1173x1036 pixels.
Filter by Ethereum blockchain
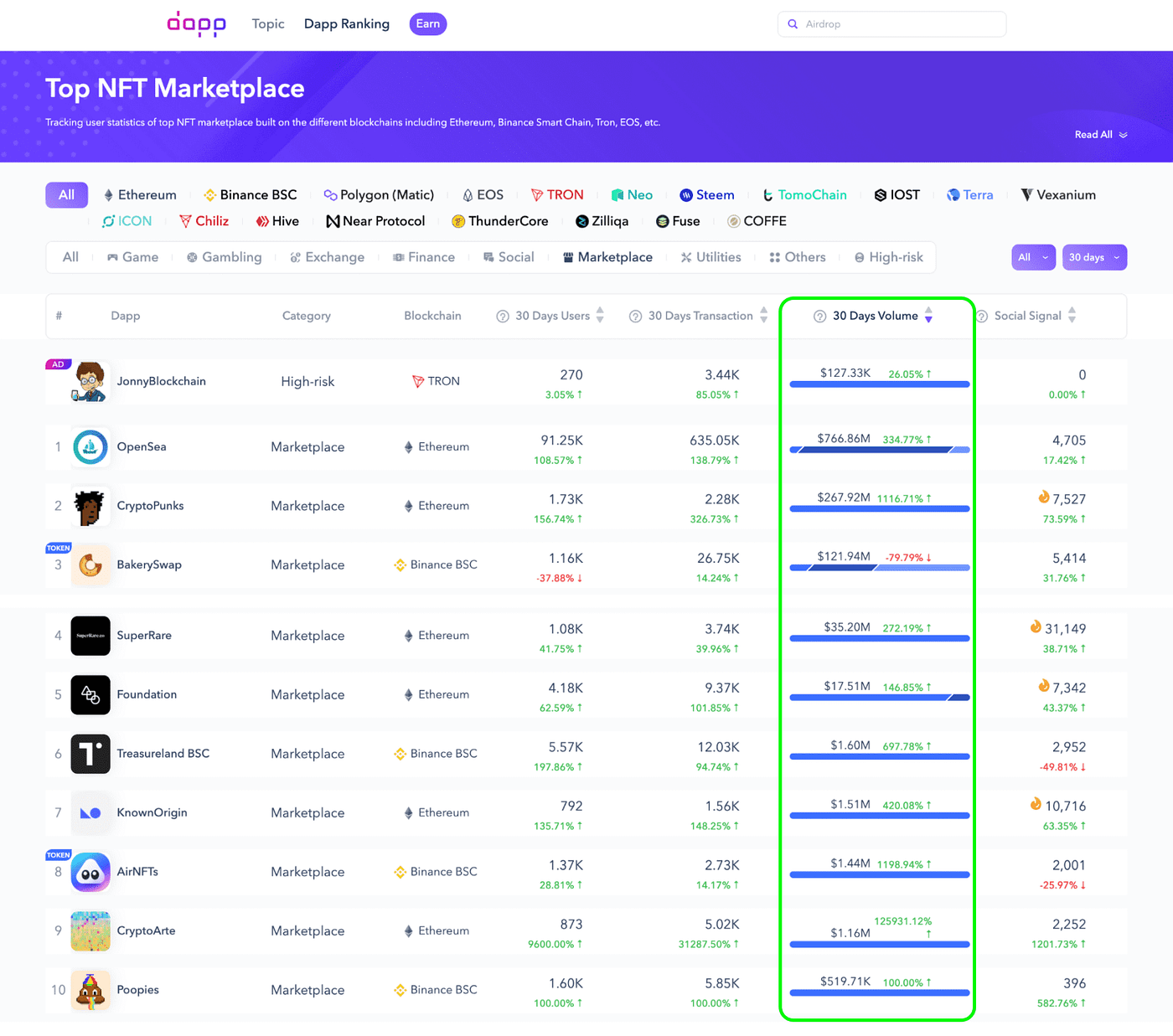pos(140,195)
